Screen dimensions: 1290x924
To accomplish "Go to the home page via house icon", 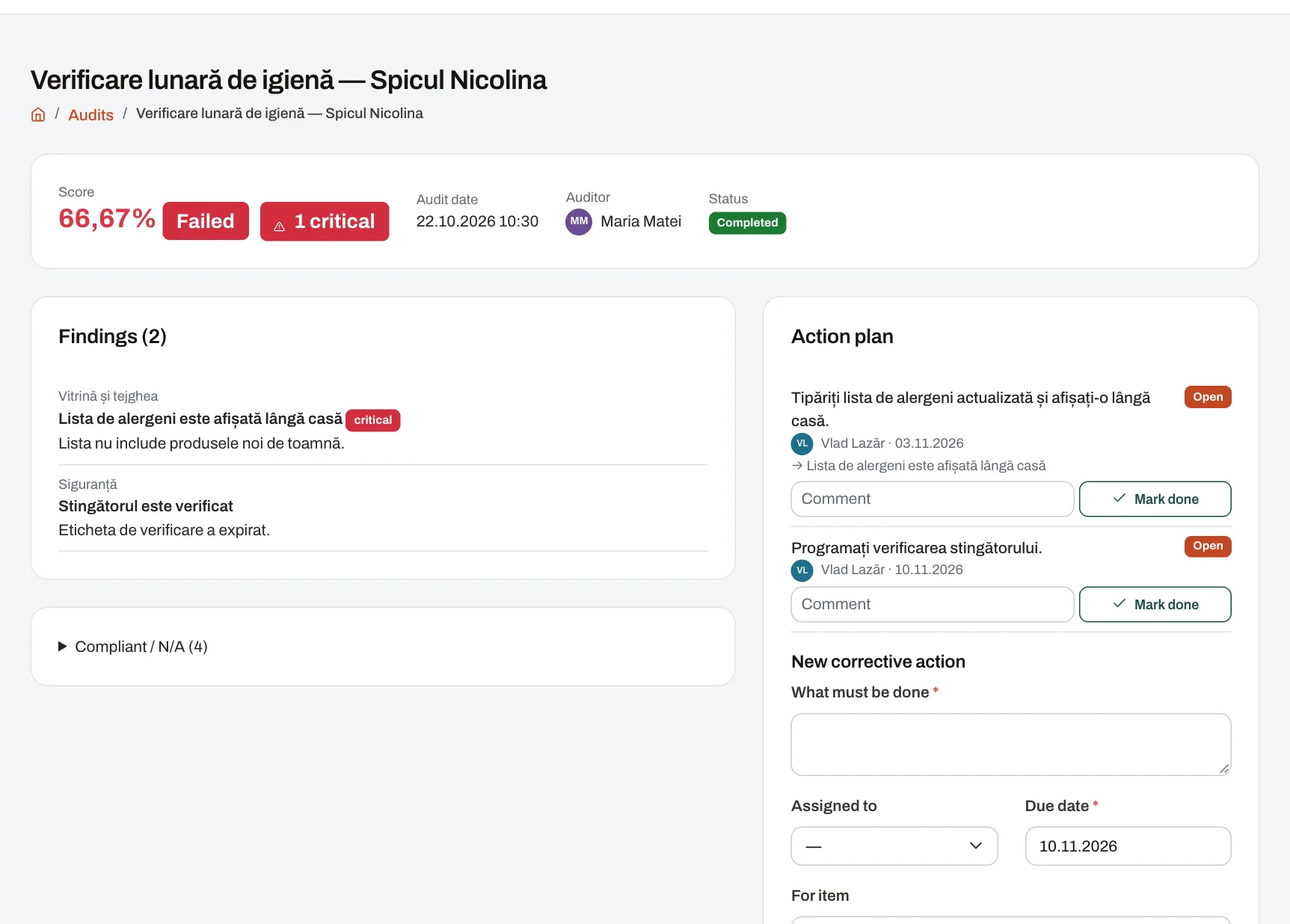I will tap(38, 114).
